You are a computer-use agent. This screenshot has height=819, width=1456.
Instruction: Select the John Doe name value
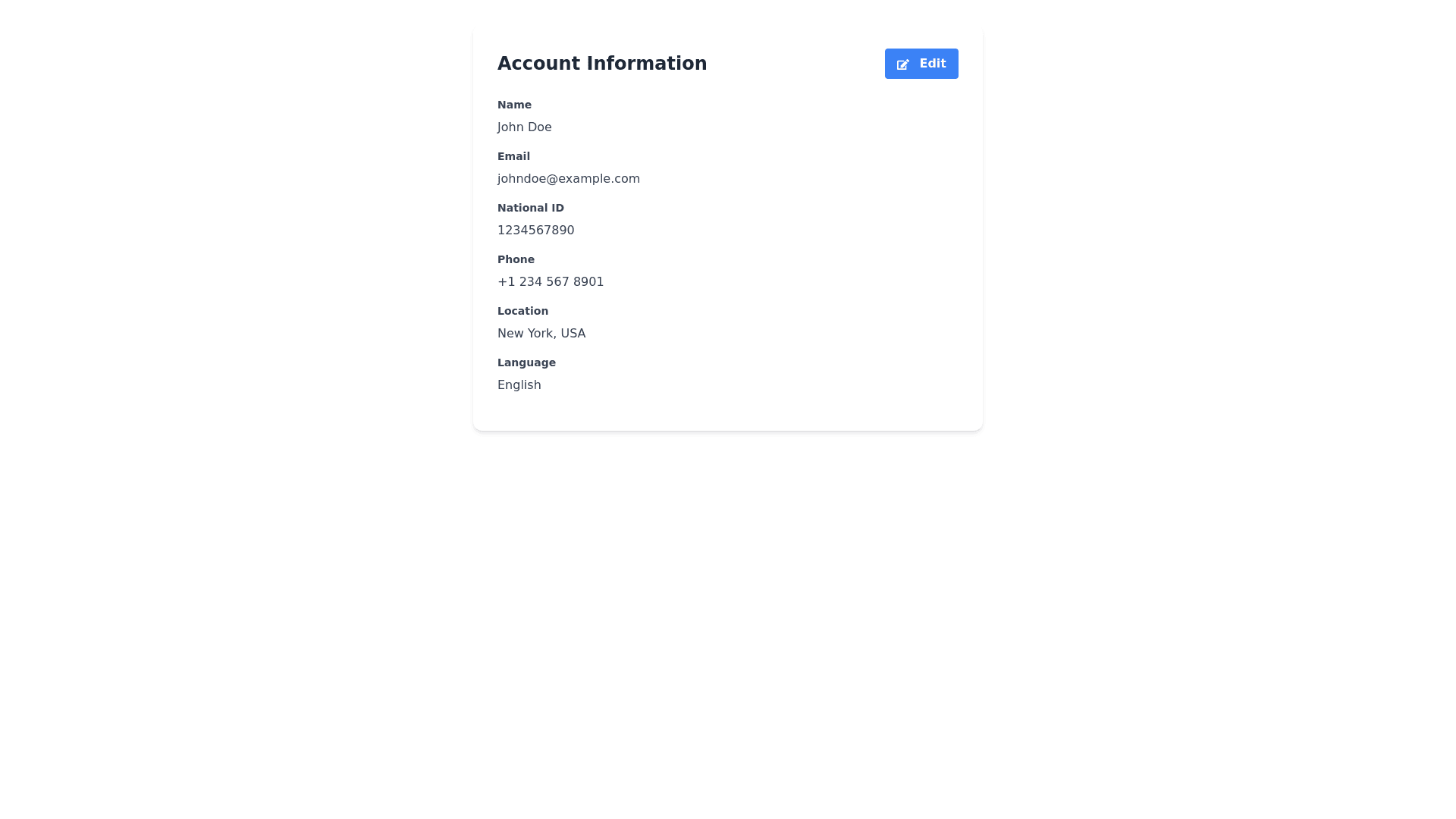524,127
